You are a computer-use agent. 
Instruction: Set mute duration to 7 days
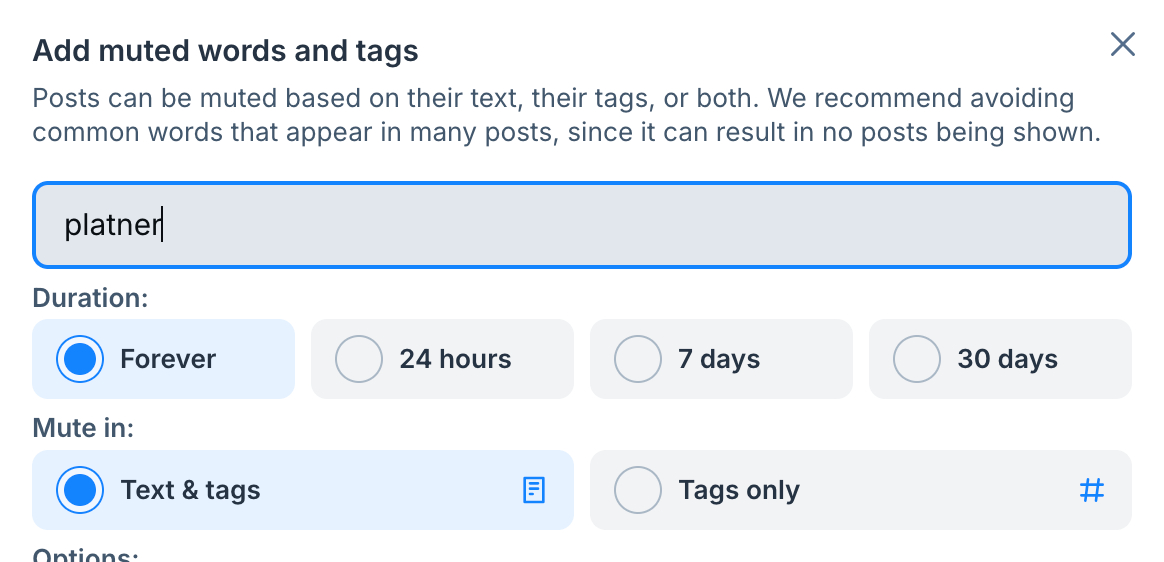pyautogui.click(x=637, y=359)
